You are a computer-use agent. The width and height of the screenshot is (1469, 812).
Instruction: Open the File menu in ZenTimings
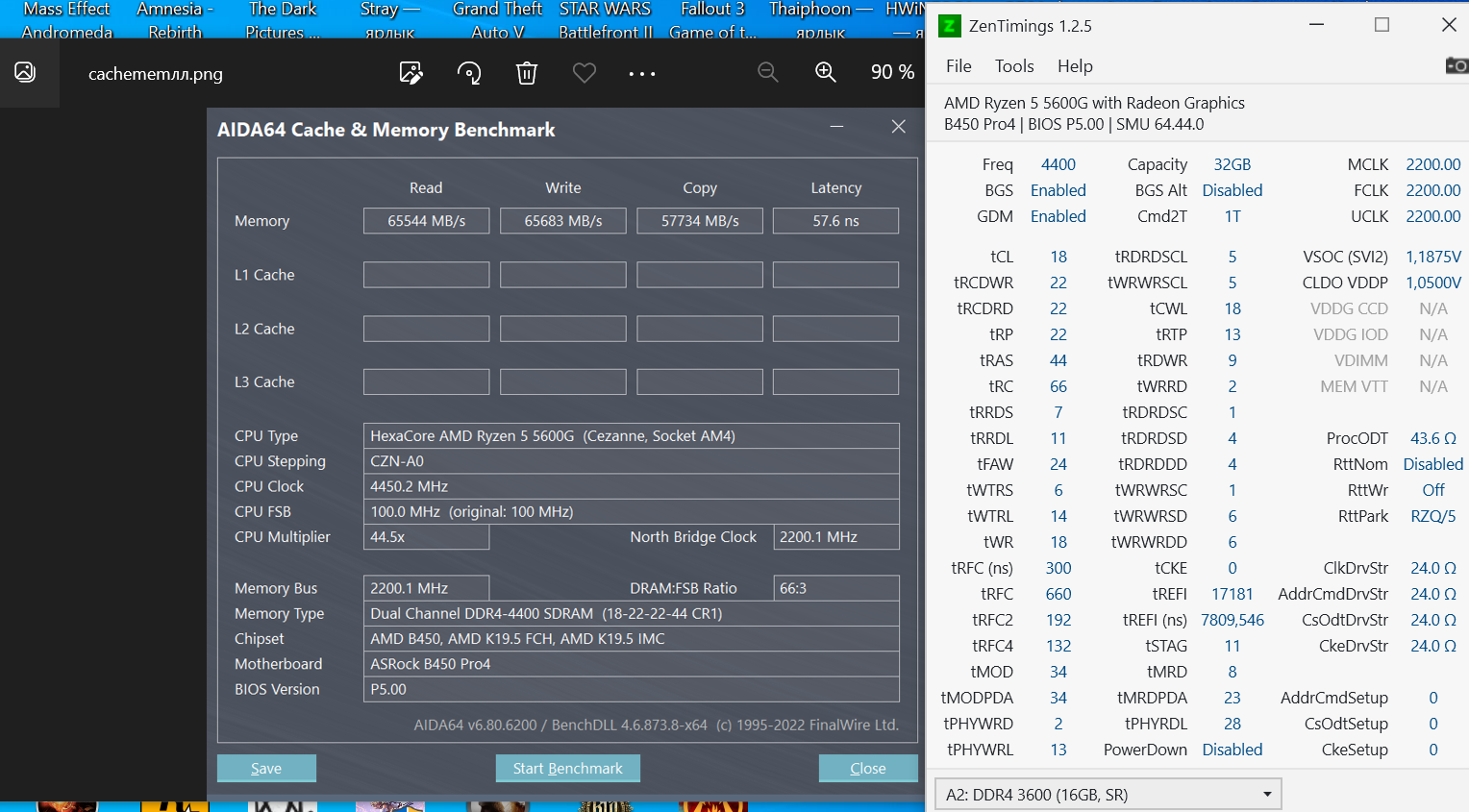pos(959,65)
